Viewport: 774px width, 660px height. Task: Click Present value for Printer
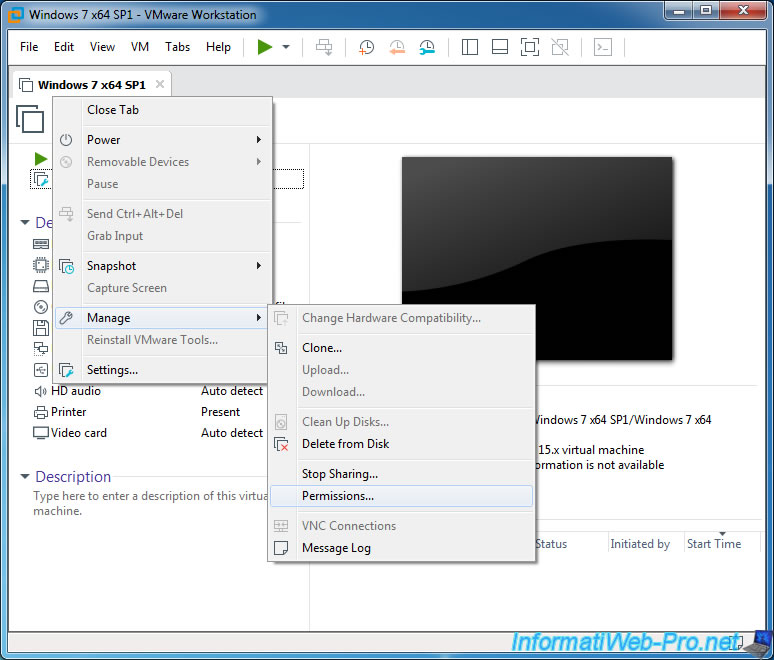pos(221,412)
